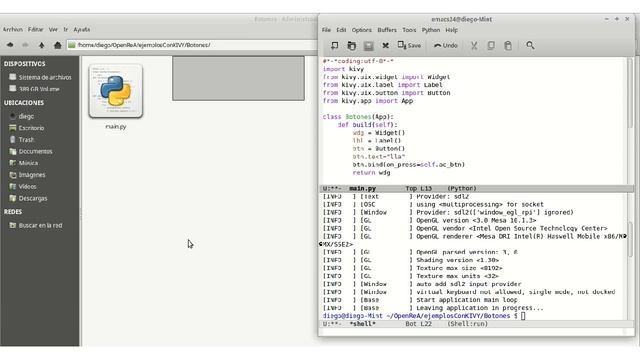Select Buscar en la red in the sidebar
640x360 pixels.
[40, 225]
